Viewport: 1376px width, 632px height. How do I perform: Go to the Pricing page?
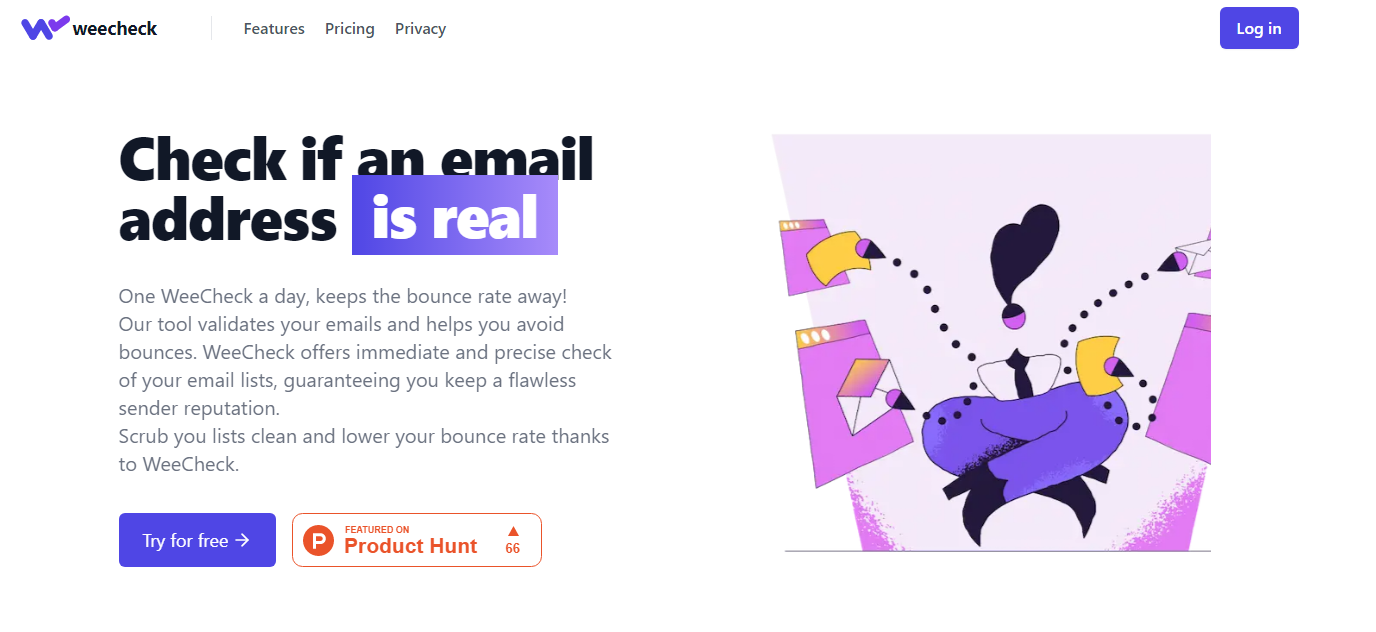coord(350,29)
